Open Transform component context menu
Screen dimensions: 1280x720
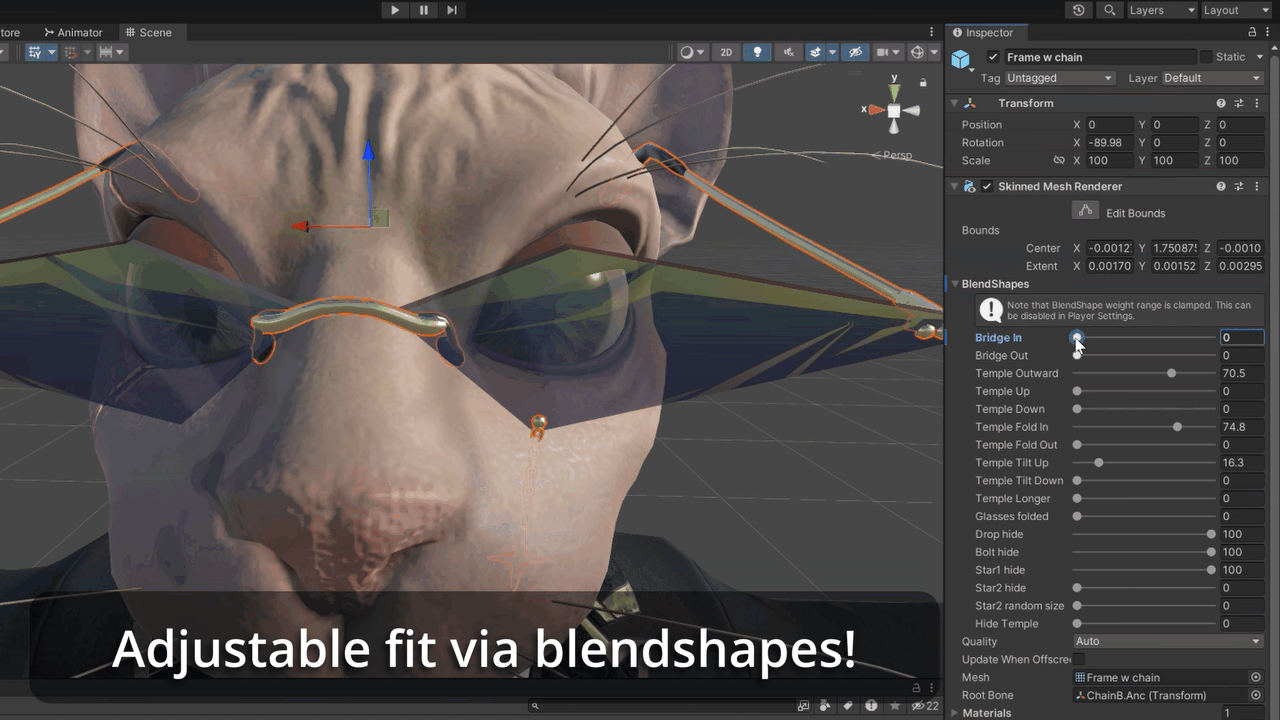(x=1256, y=103)
